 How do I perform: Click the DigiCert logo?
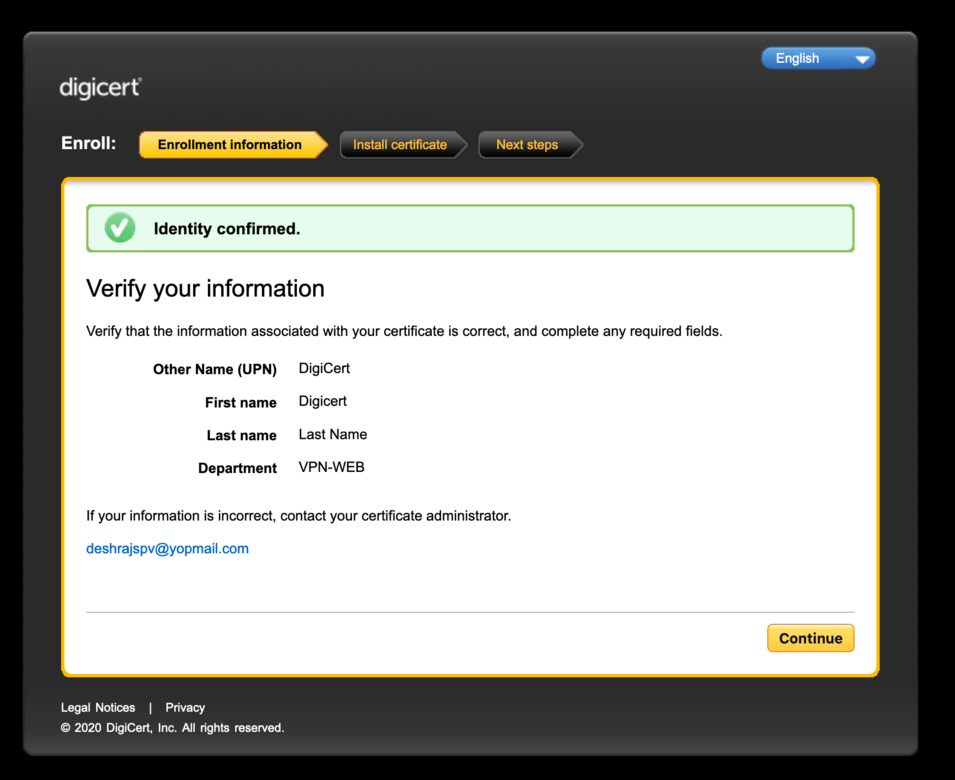[100, 88]
